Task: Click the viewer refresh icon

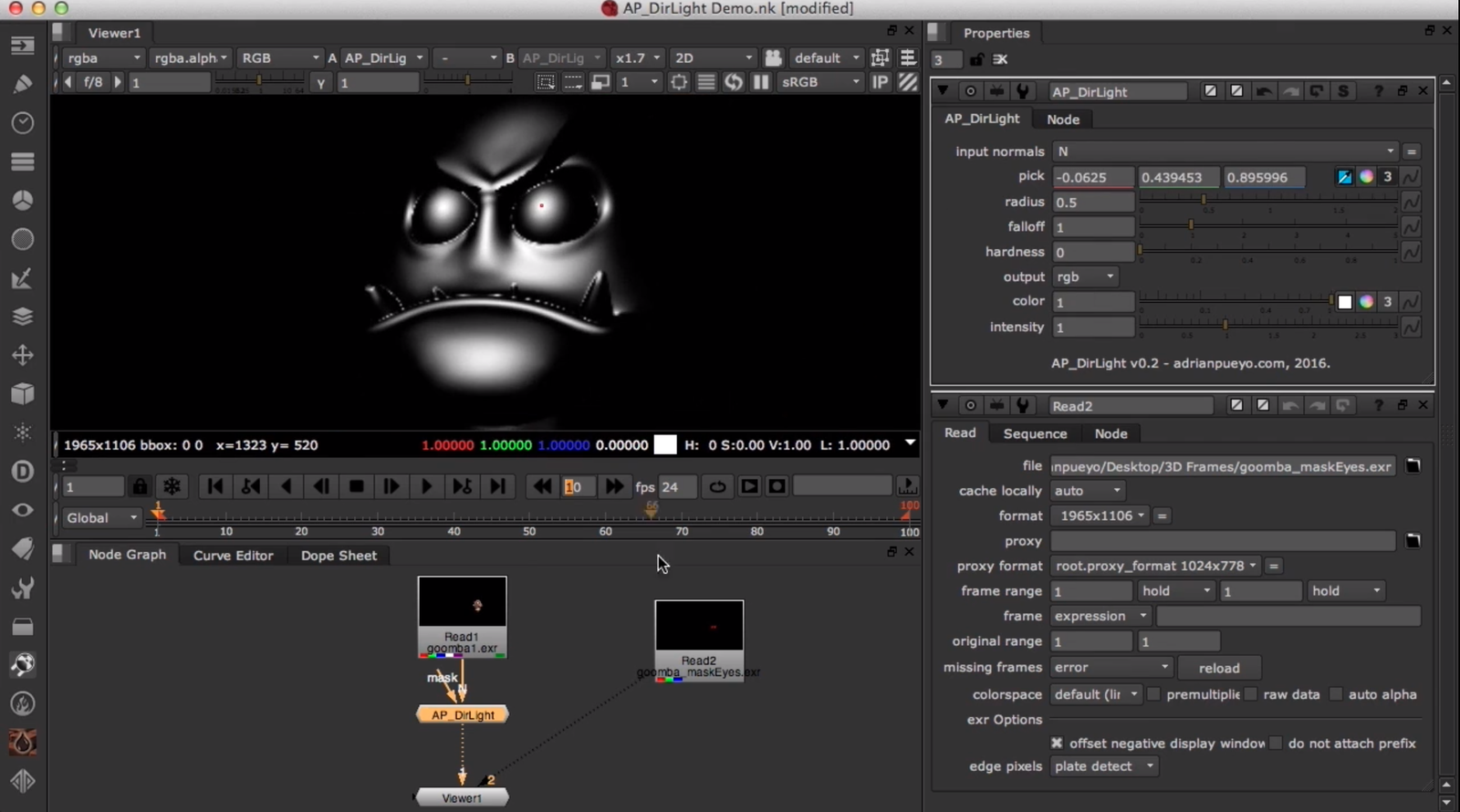Action: (734, 82)
